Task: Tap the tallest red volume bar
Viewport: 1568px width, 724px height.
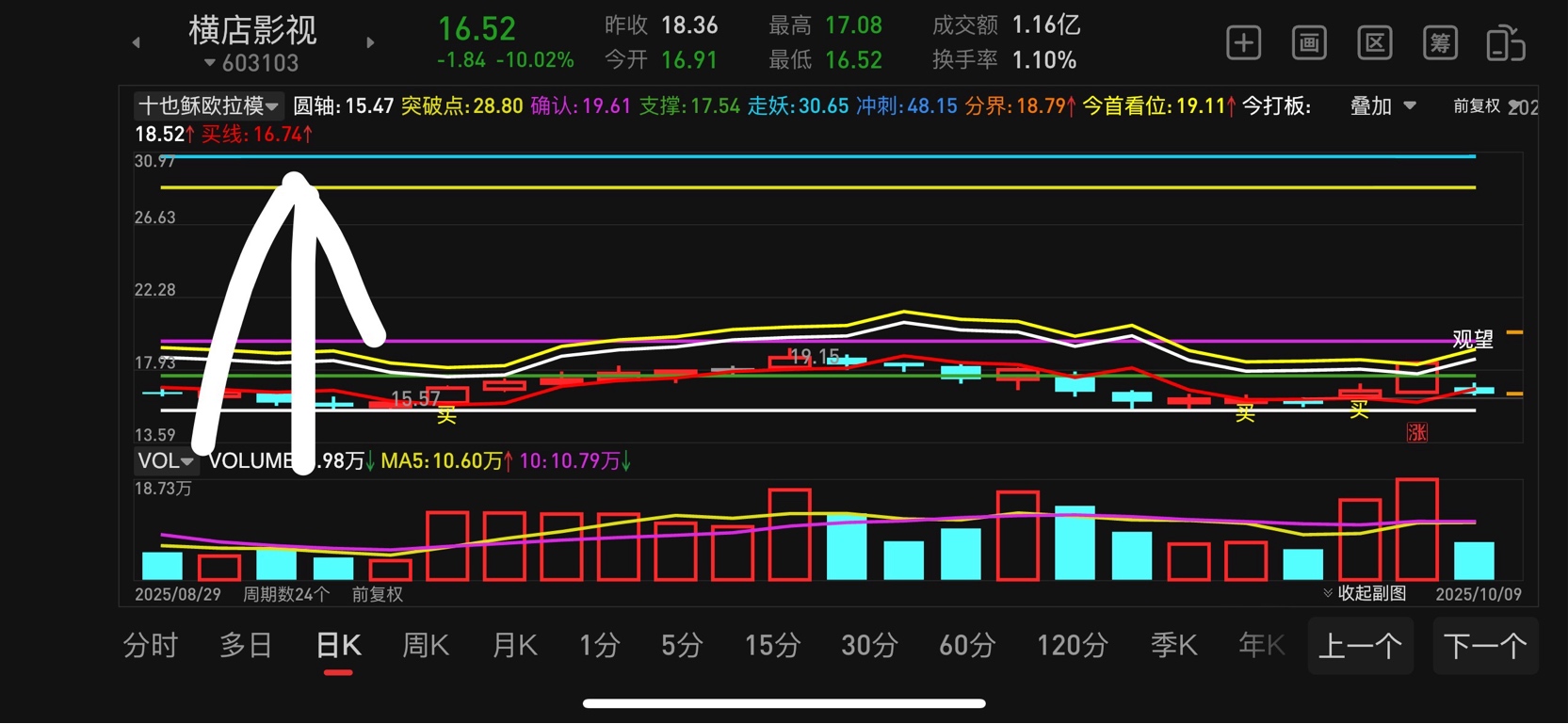Action: (x=1417, y=529)
